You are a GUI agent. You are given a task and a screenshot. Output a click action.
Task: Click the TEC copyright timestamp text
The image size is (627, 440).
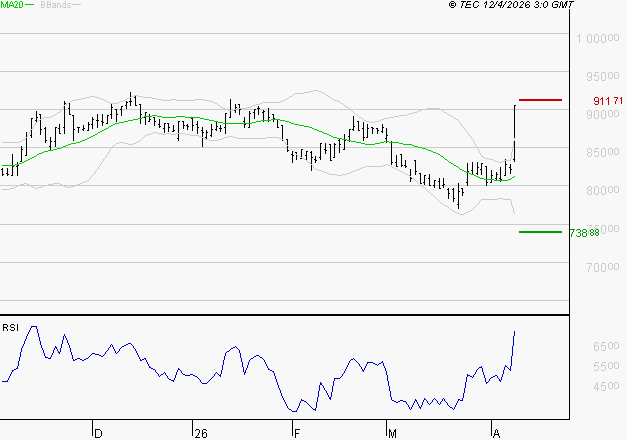511,4
